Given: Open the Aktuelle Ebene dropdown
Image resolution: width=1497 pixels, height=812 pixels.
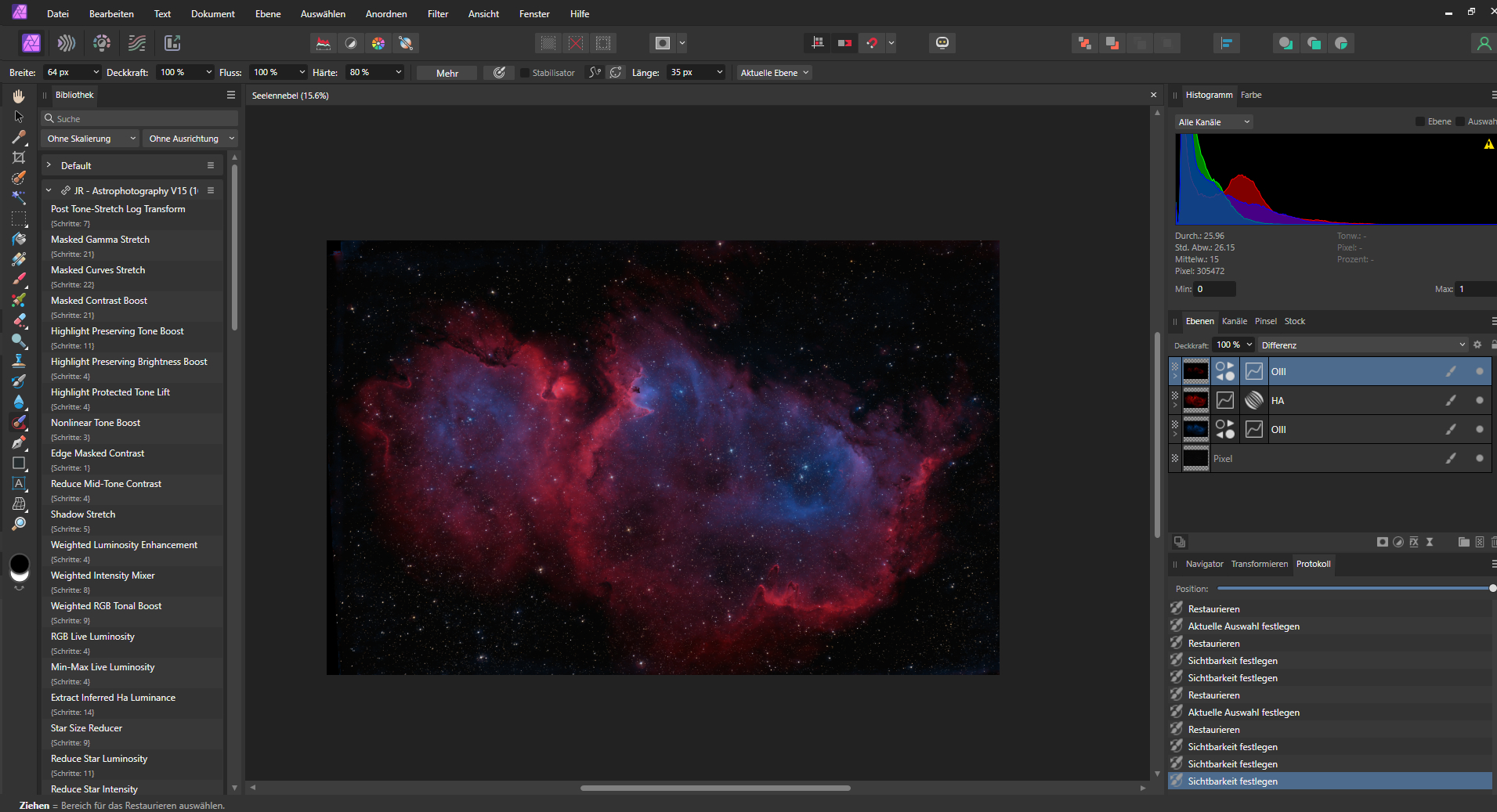Looking at the screenshot, I should pyautogui.click(x=774, y=73).
